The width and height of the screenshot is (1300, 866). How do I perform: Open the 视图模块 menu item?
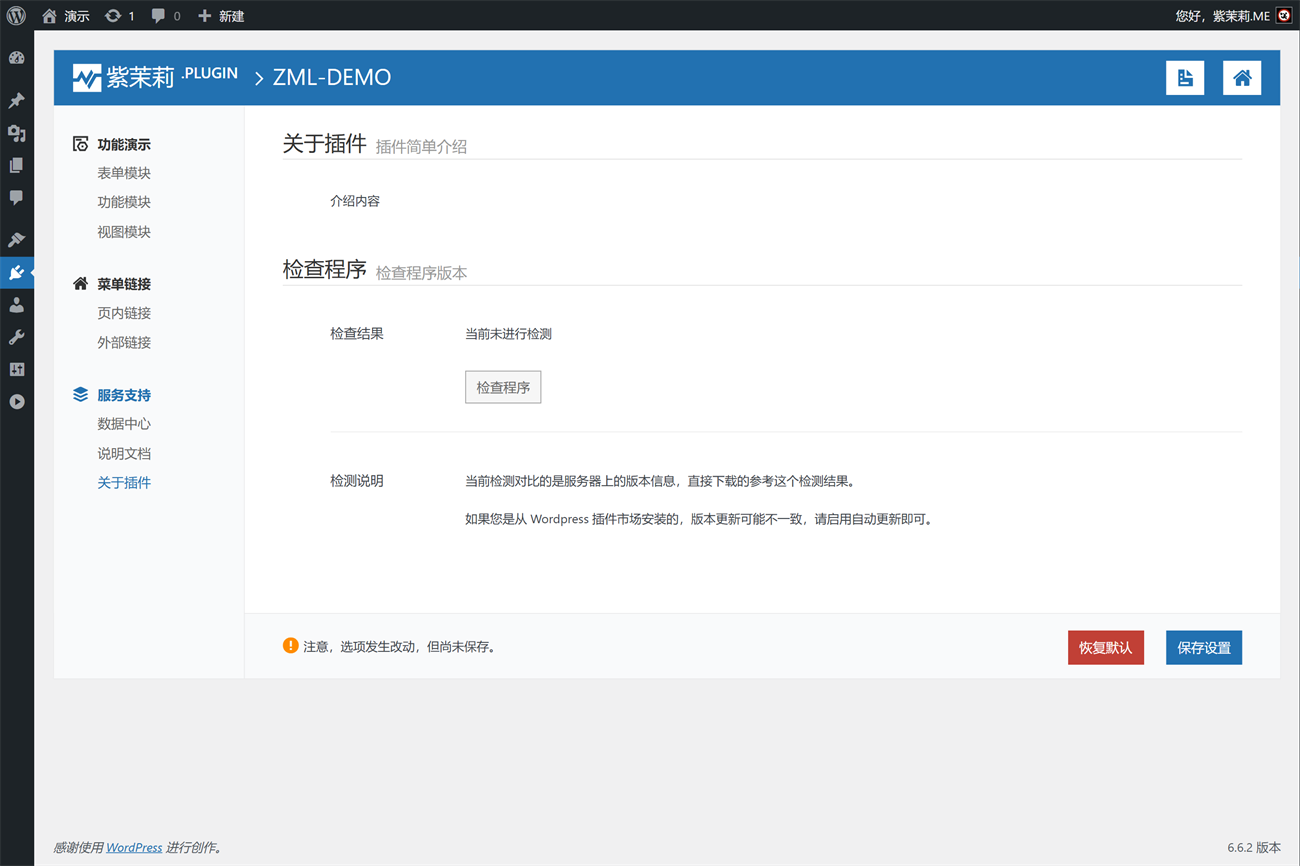124,232
